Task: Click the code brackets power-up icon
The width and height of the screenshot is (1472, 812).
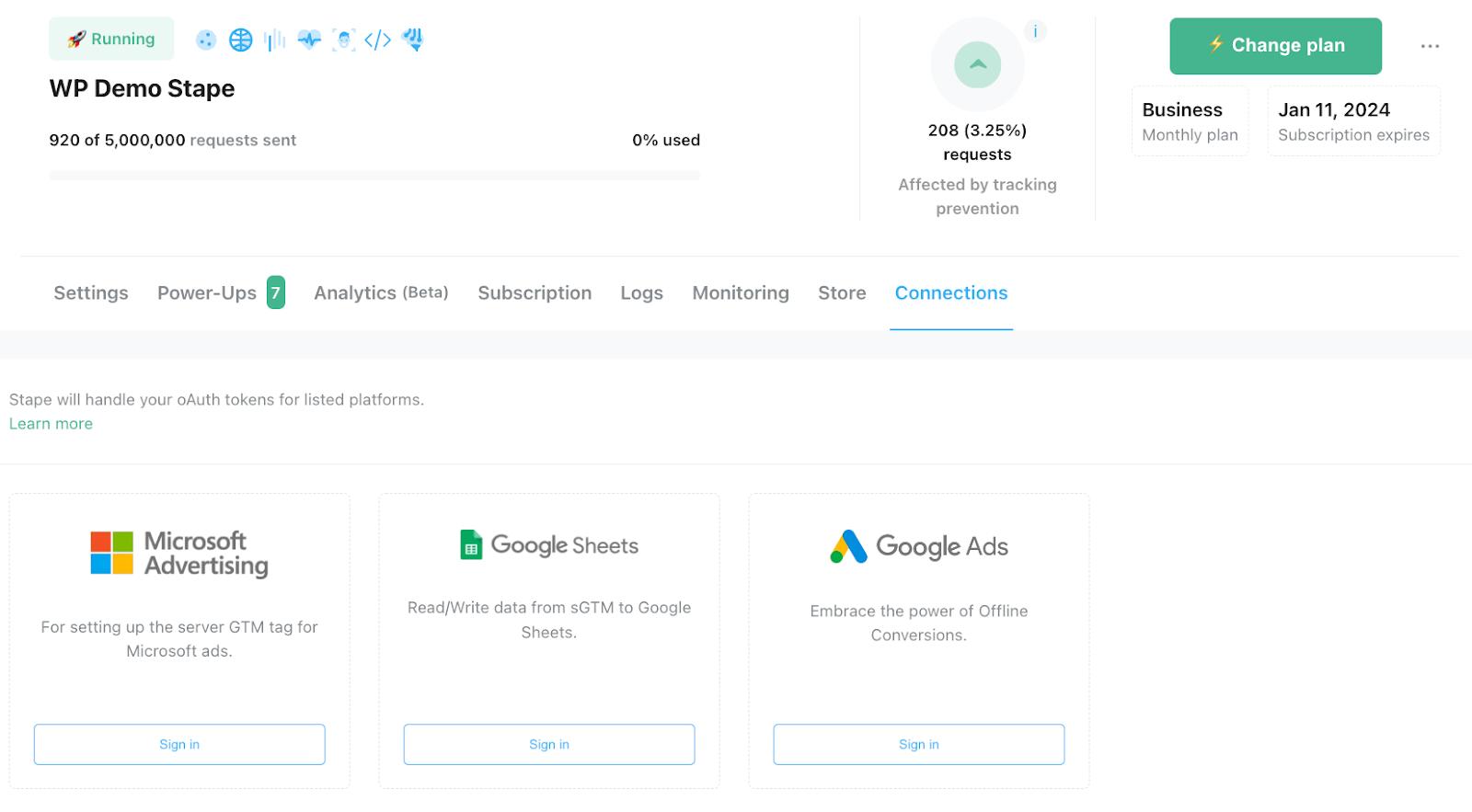Action: tap(377, 40)
